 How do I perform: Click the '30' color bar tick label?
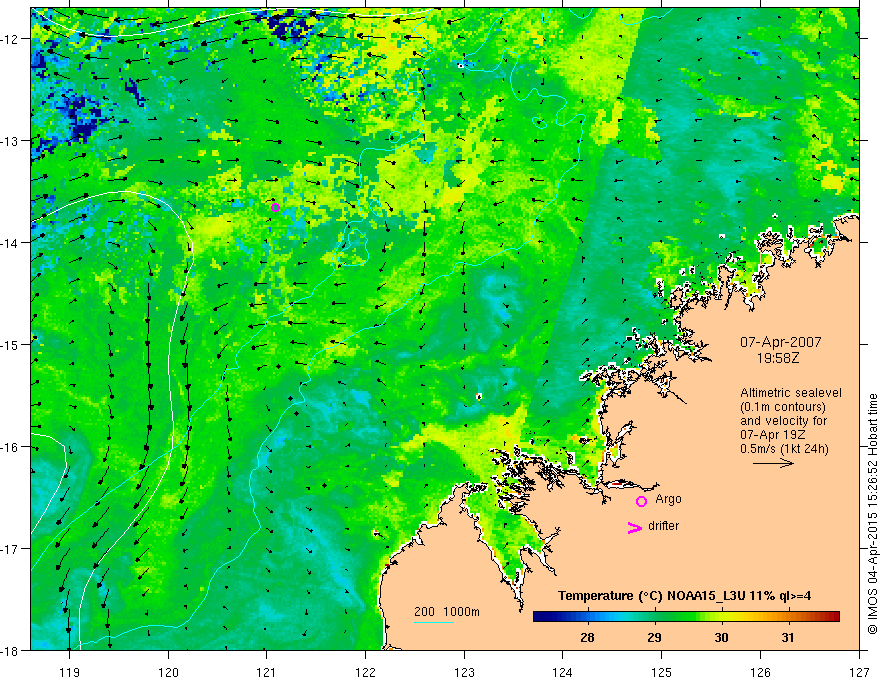(721, 637)
